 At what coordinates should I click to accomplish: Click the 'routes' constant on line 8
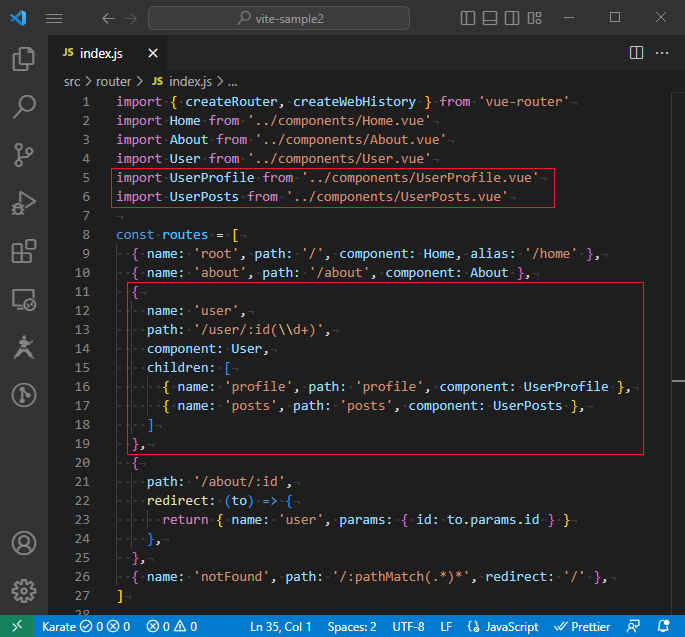(185, 235)
